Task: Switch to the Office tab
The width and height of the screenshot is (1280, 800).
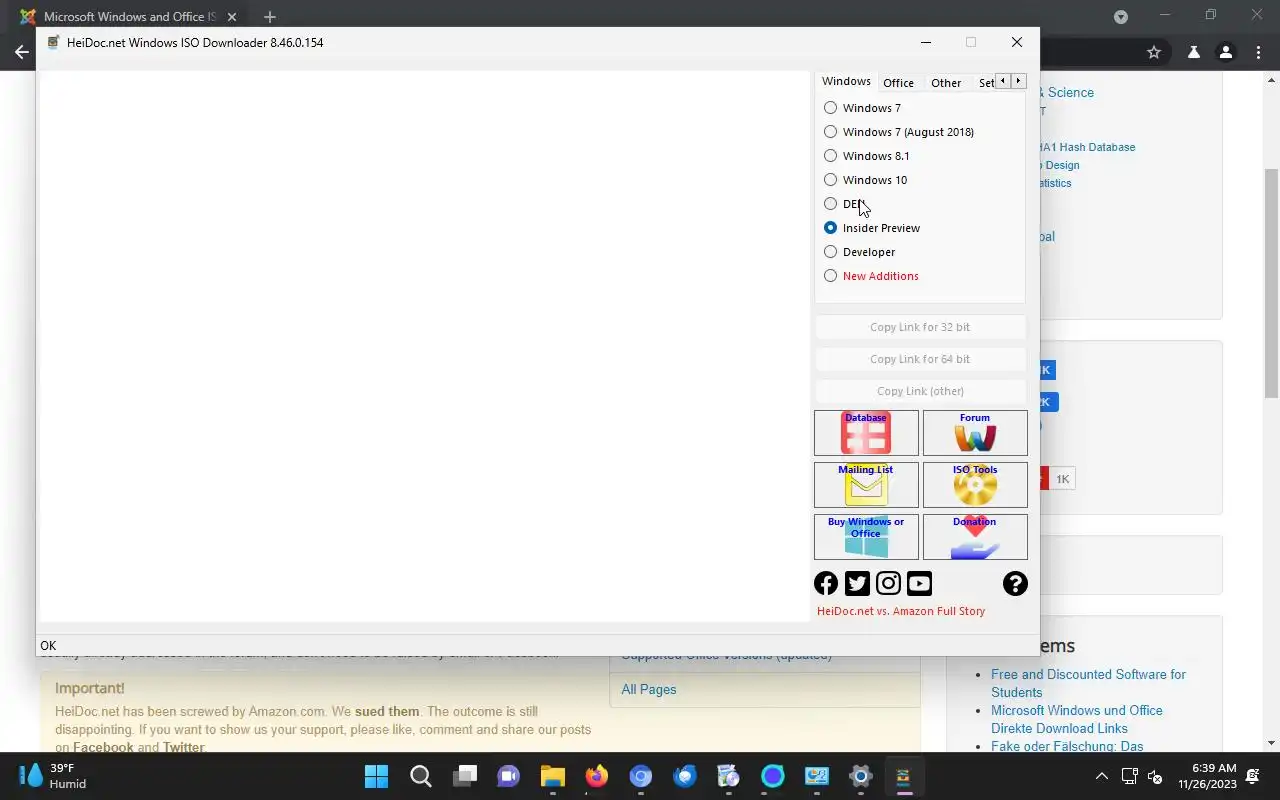Action: 898,83
